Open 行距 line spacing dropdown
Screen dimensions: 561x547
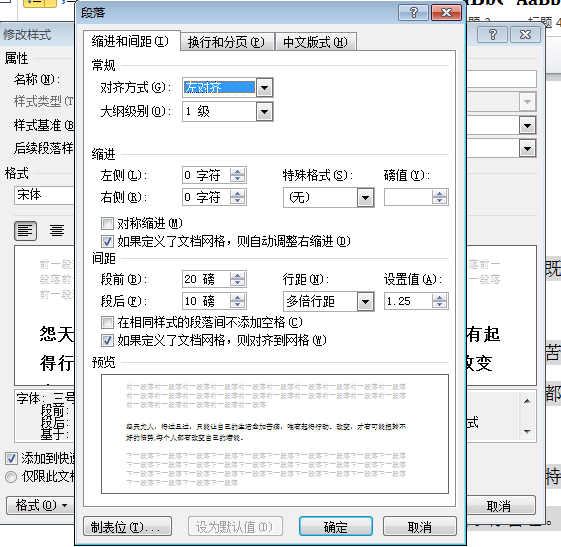pos(365,302)
